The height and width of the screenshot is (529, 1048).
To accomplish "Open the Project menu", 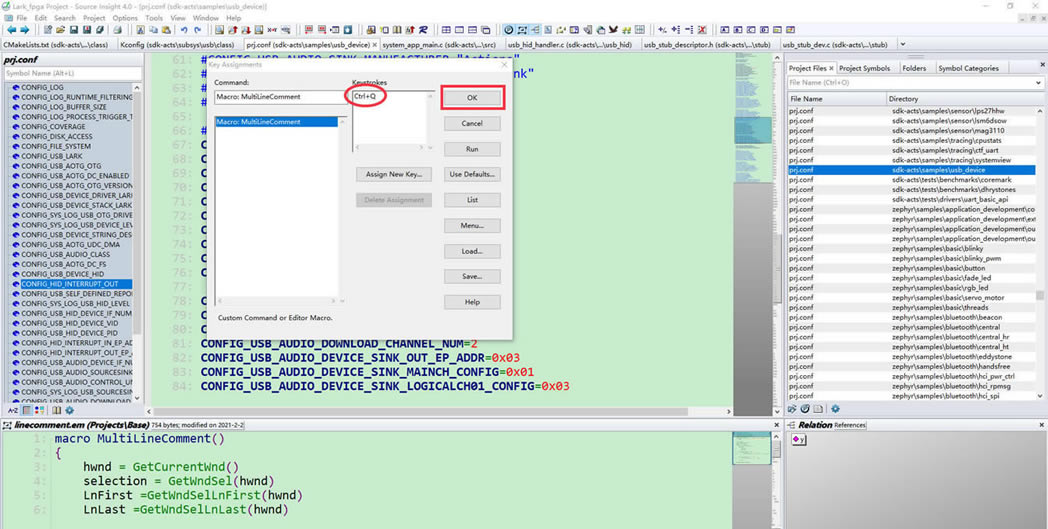I will pyautogui.click(x=94, y=18).
